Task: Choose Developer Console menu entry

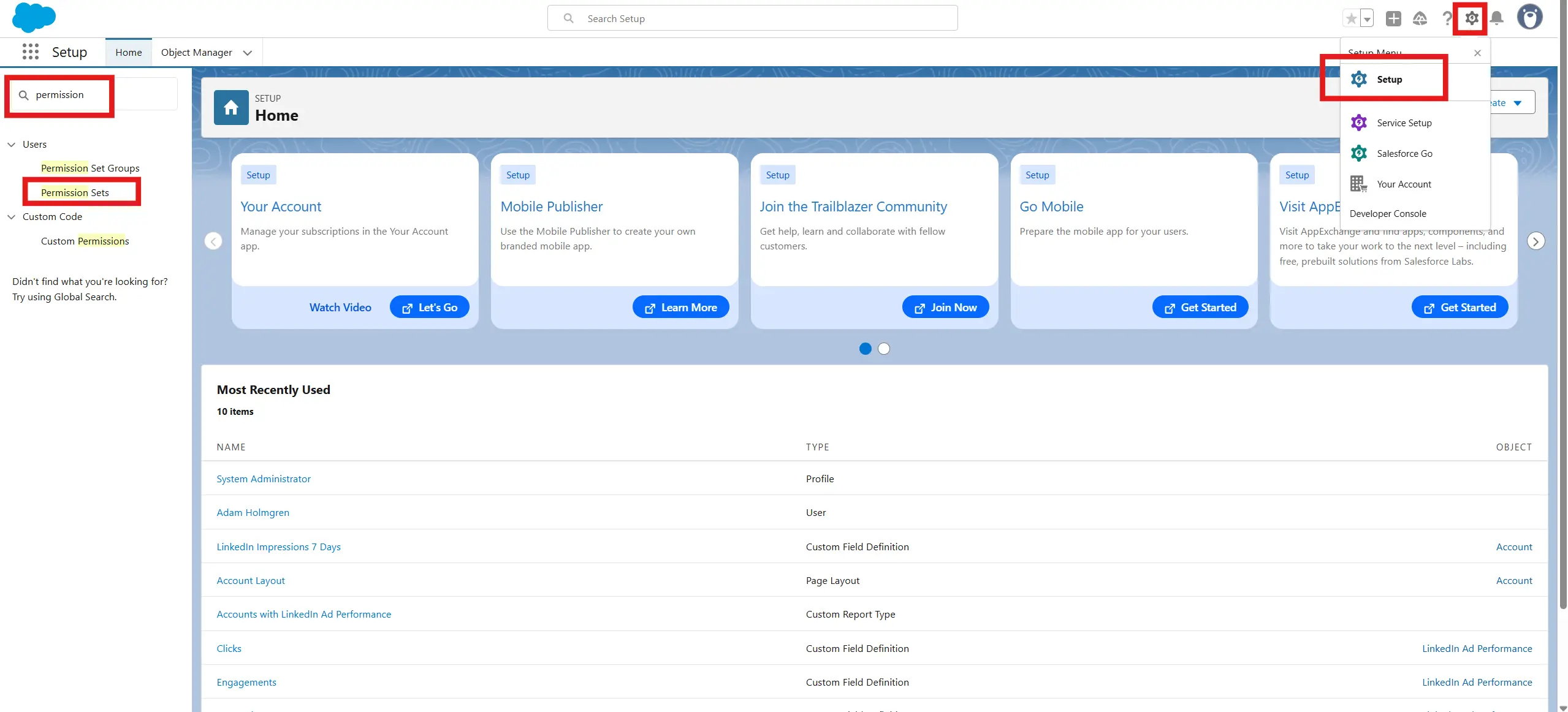Action: 1388,214
